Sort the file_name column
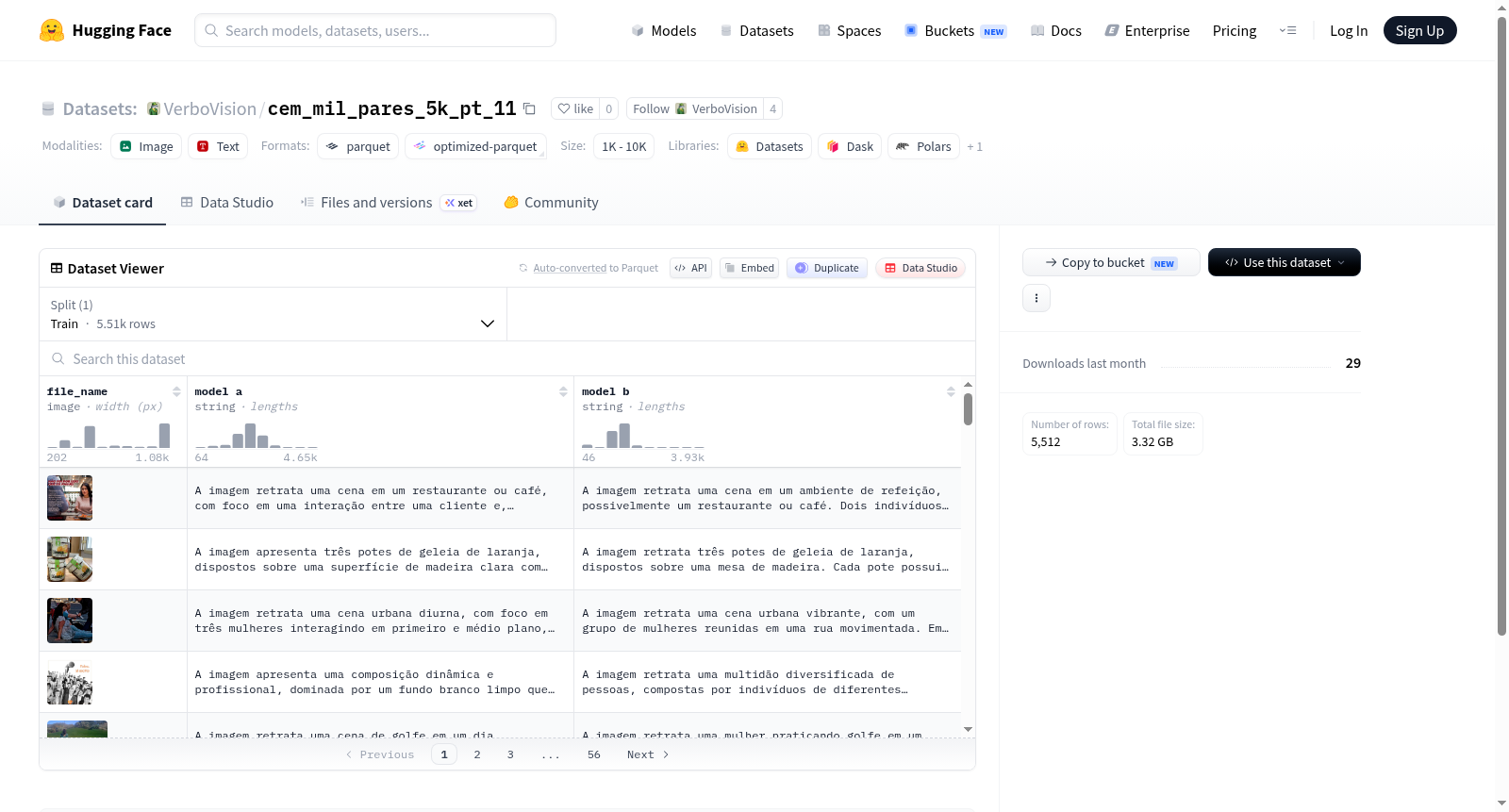This screenshot has height=812, width=1509. point(176,391)
